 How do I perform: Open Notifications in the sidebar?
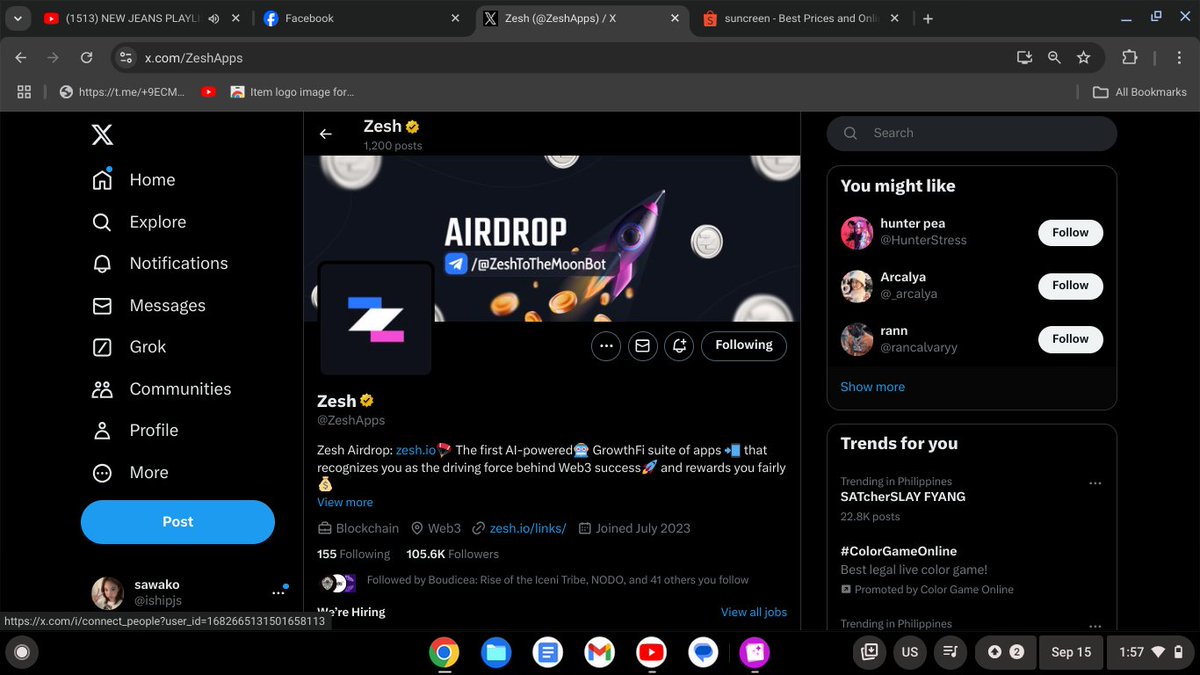tap(160, 264)
